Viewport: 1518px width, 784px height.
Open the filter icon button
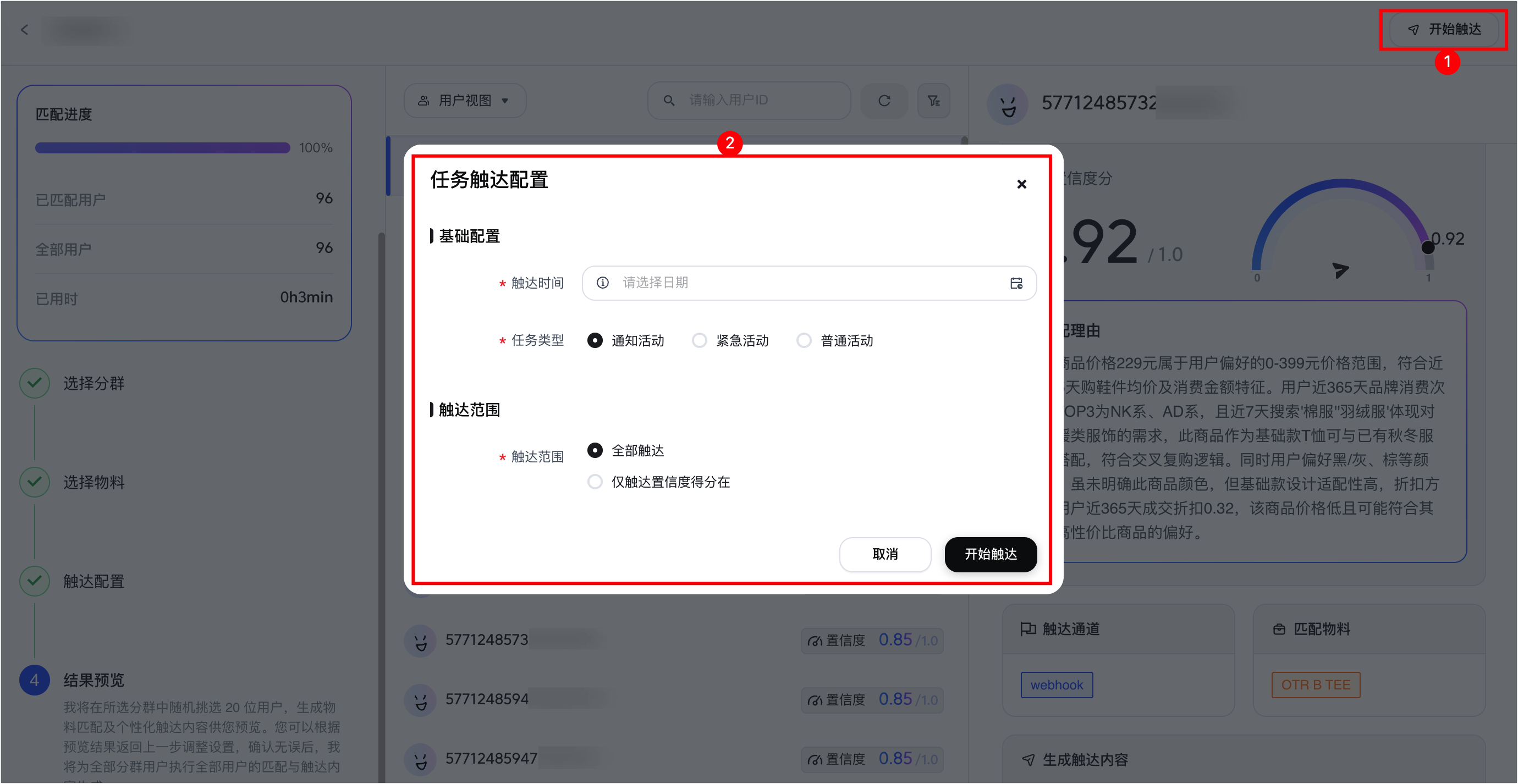[x=934, y=101]
